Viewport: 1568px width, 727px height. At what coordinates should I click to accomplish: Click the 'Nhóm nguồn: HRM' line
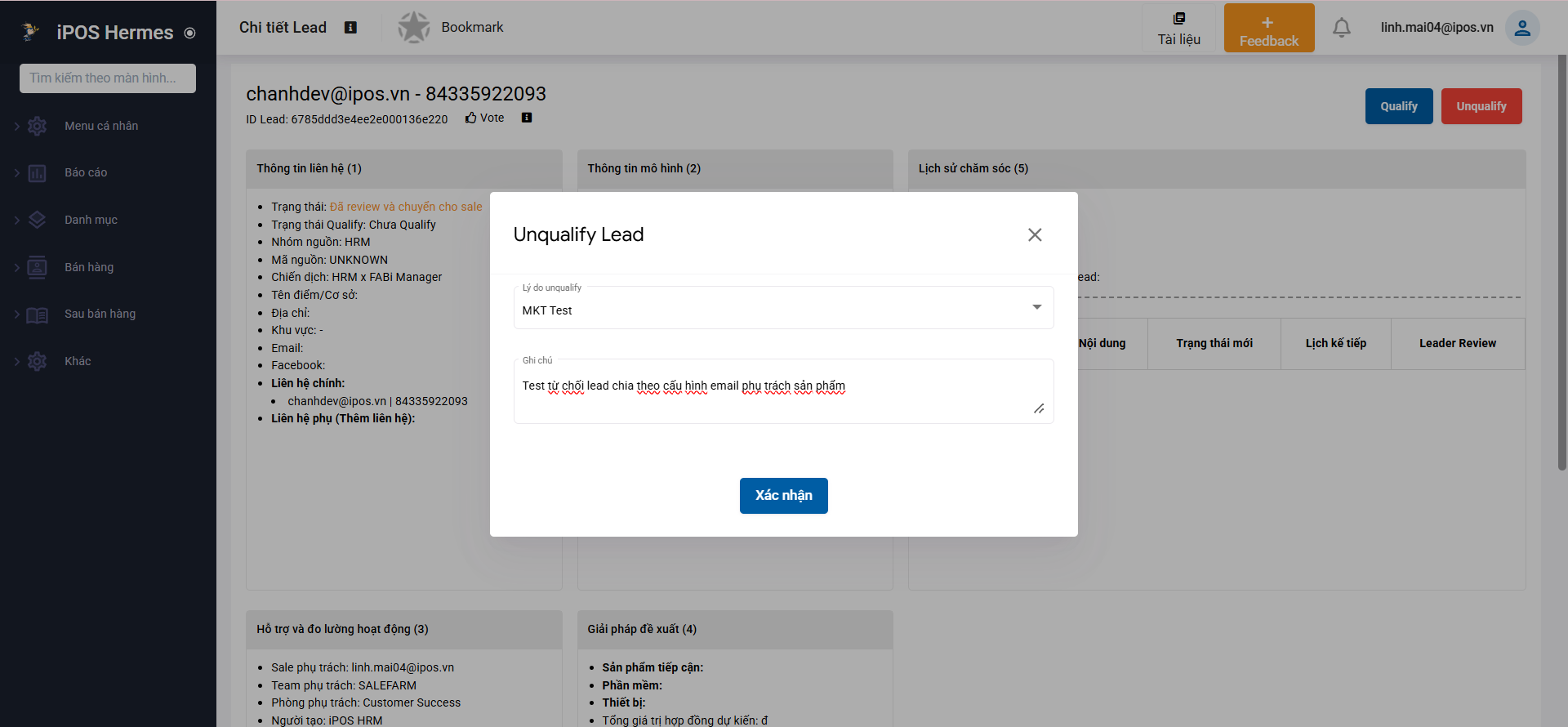pos(321,243)
